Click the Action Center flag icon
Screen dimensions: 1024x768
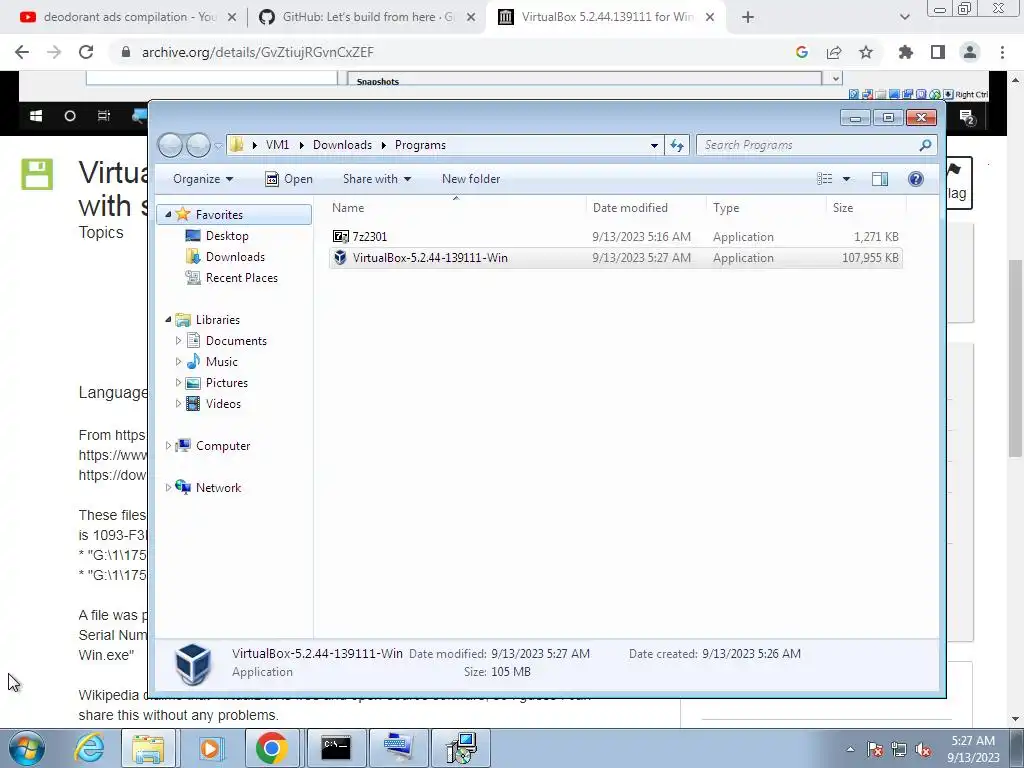point(874,750)
